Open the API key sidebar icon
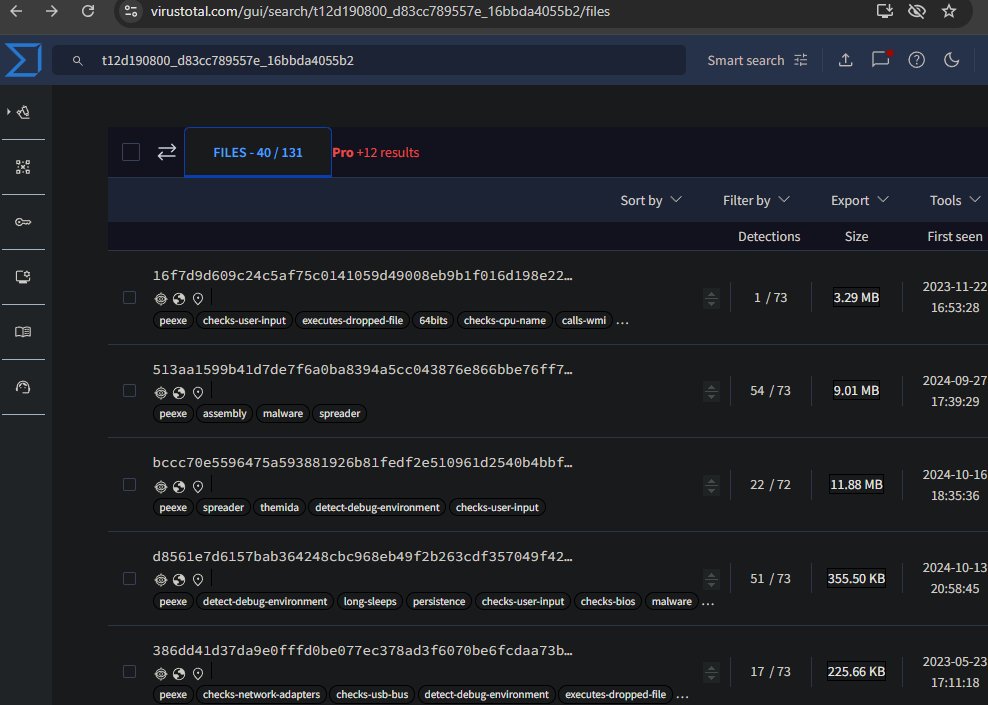The image size is (988, 705). 23,222
